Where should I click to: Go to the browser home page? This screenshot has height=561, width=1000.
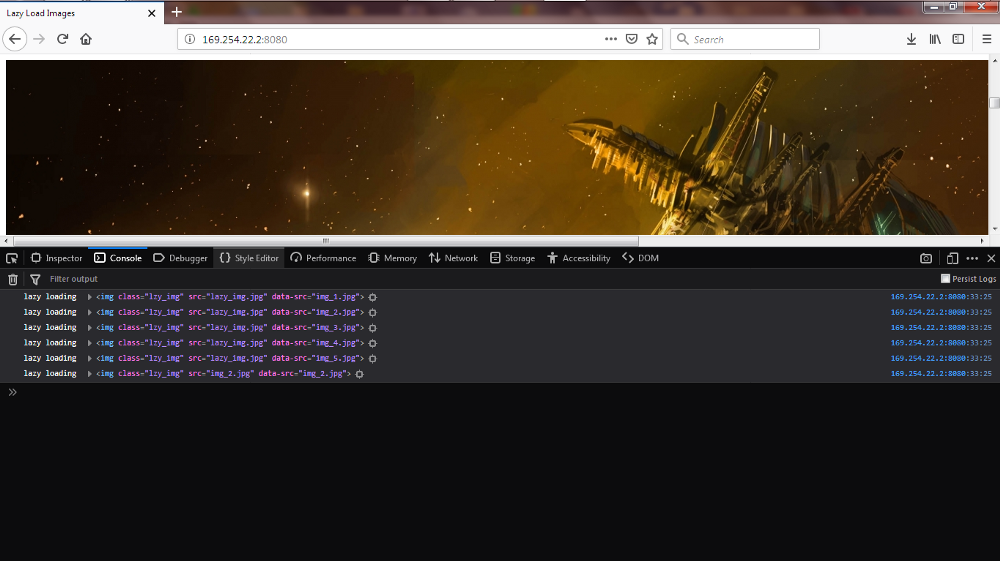86,39
